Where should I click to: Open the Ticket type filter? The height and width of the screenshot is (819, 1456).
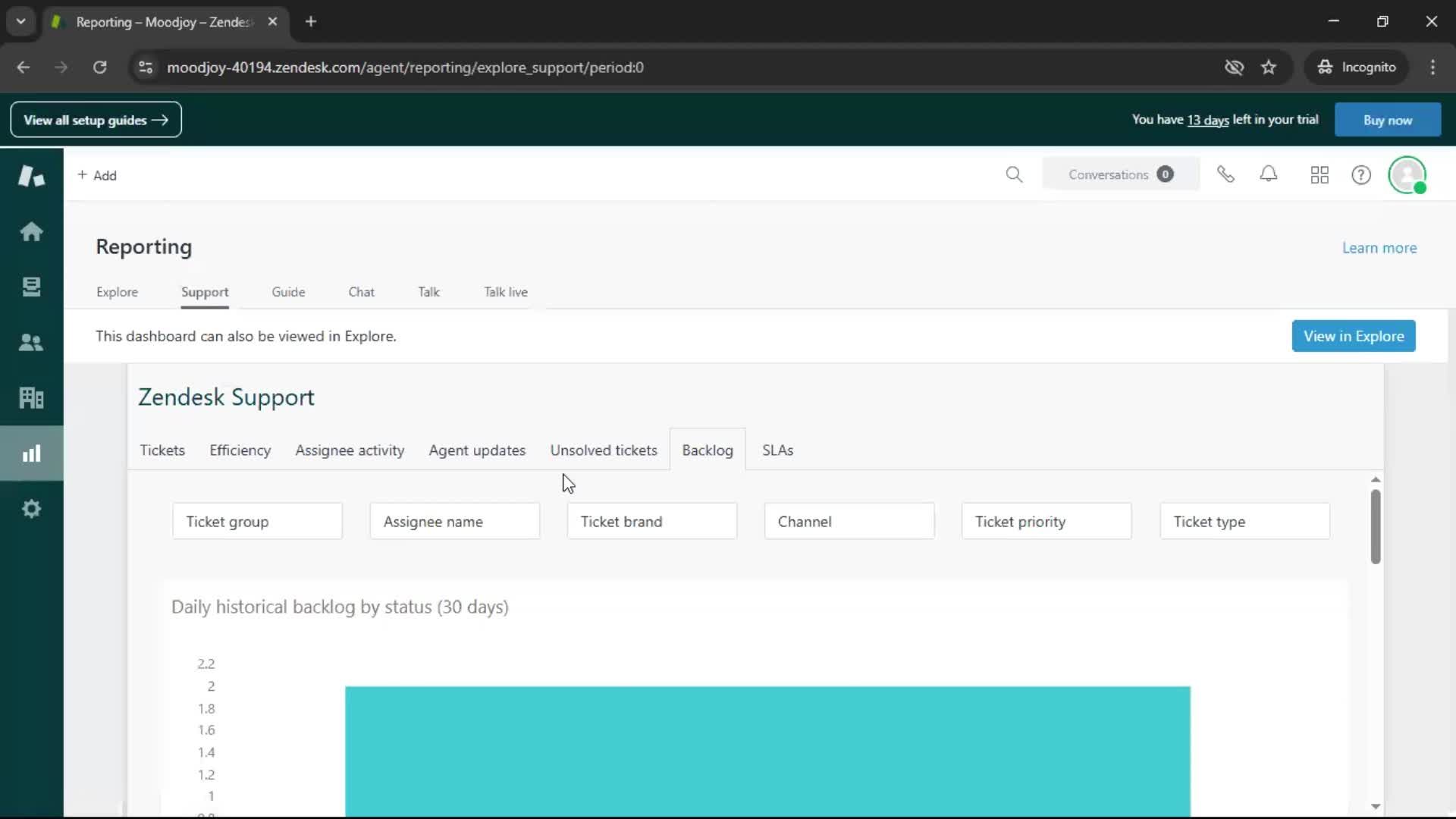point(1244,522)
